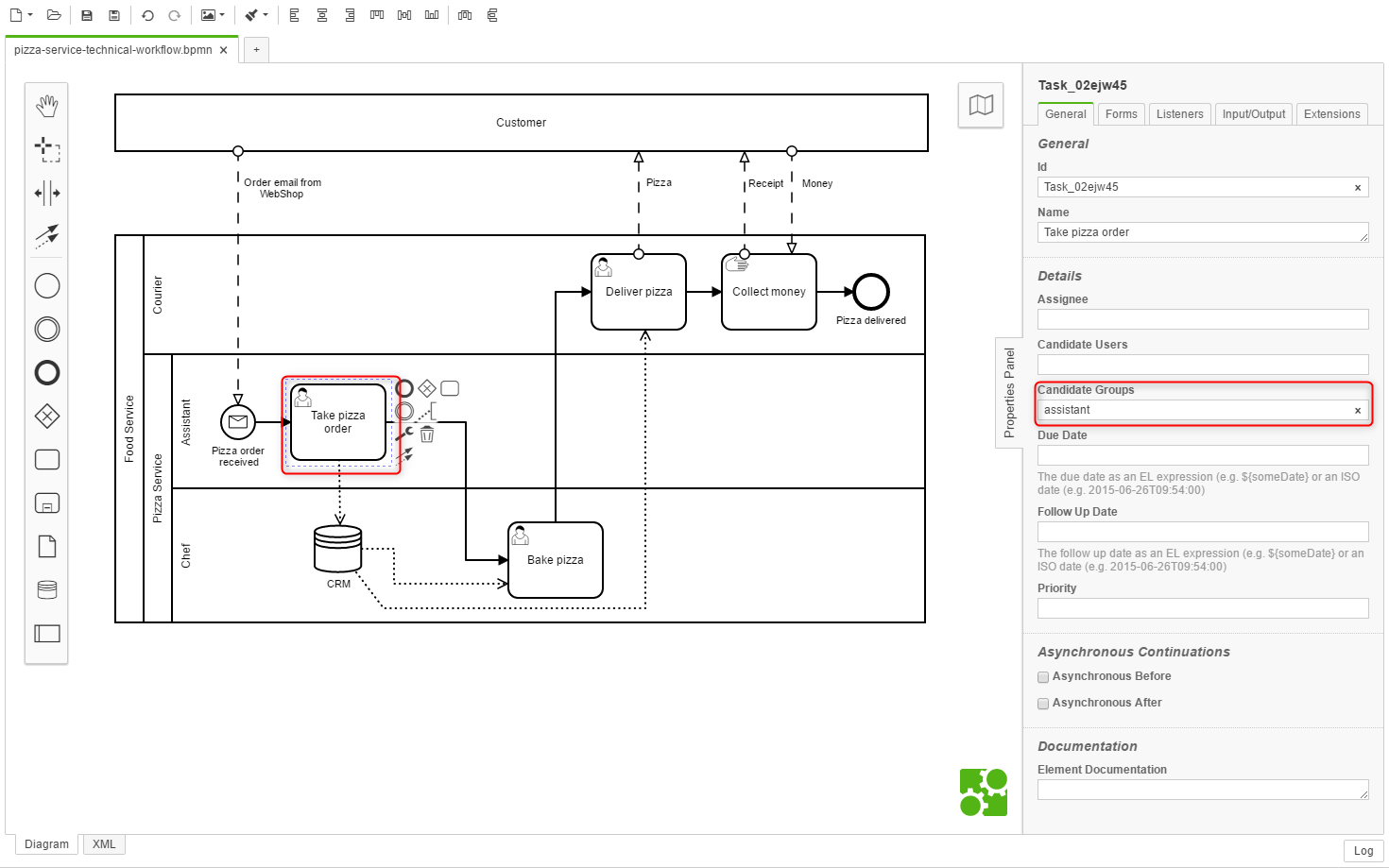Click wrench icon to change element type

403,434
